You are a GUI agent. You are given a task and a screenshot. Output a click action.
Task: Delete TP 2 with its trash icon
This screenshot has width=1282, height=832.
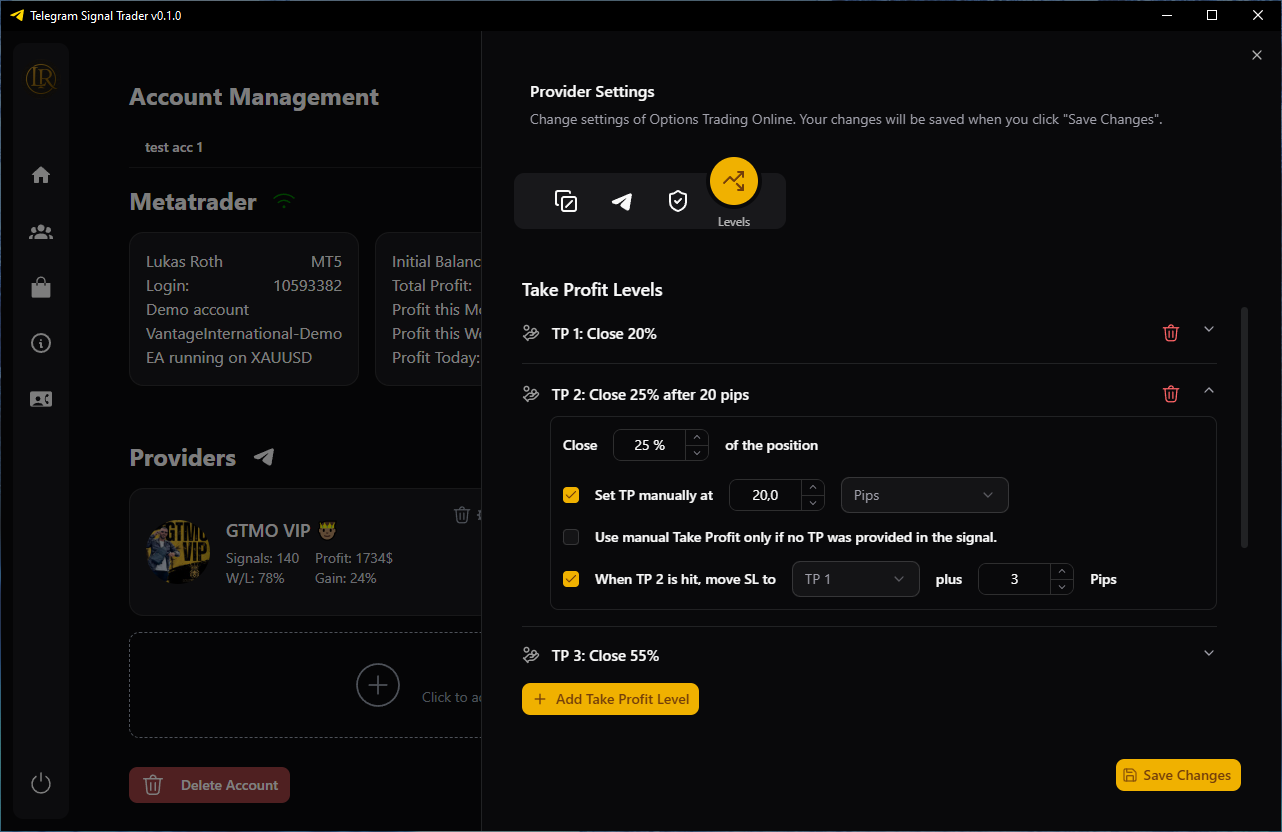pos(1171,394)
